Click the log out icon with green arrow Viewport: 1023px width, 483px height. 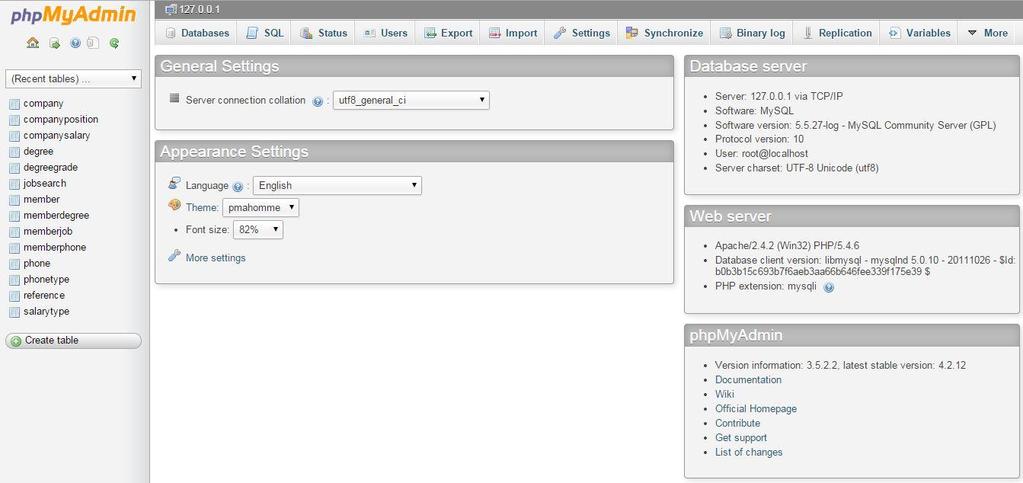pos(55,43)
